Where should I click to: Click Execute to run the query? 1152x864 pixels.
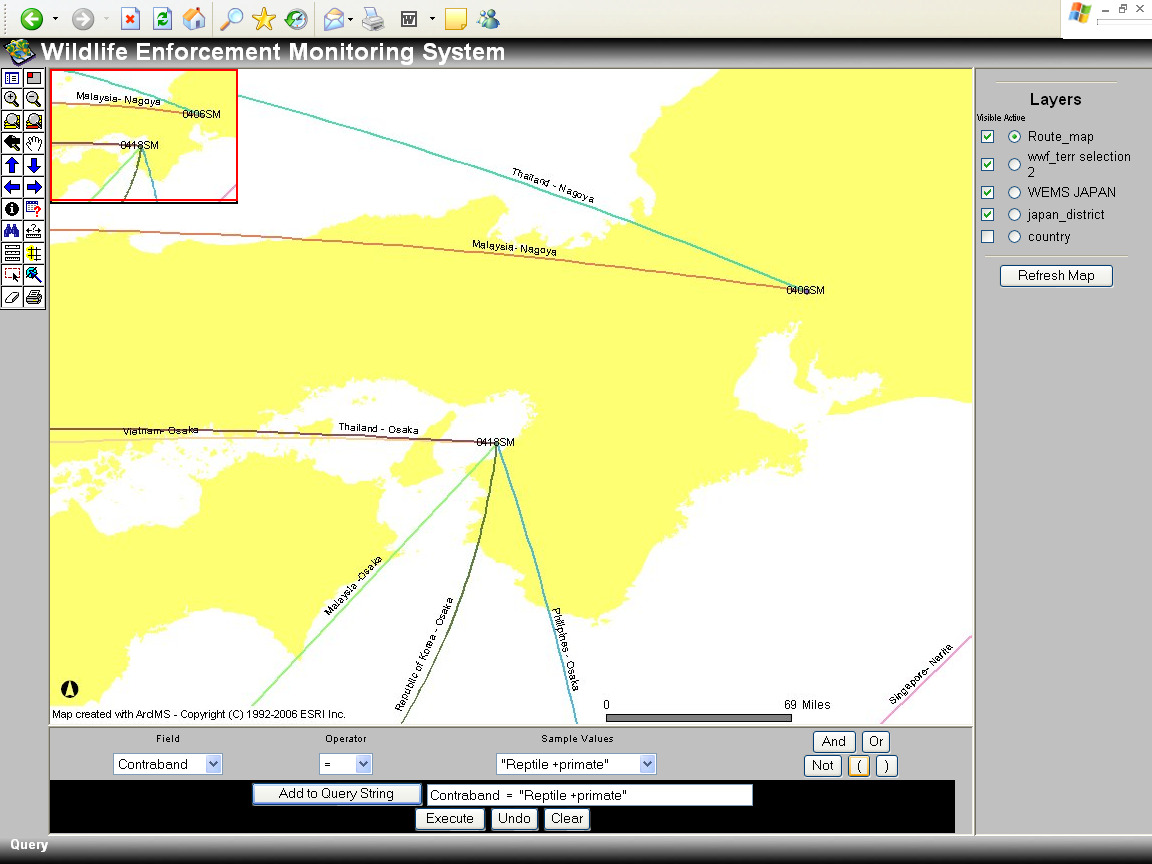coord(450,818)
